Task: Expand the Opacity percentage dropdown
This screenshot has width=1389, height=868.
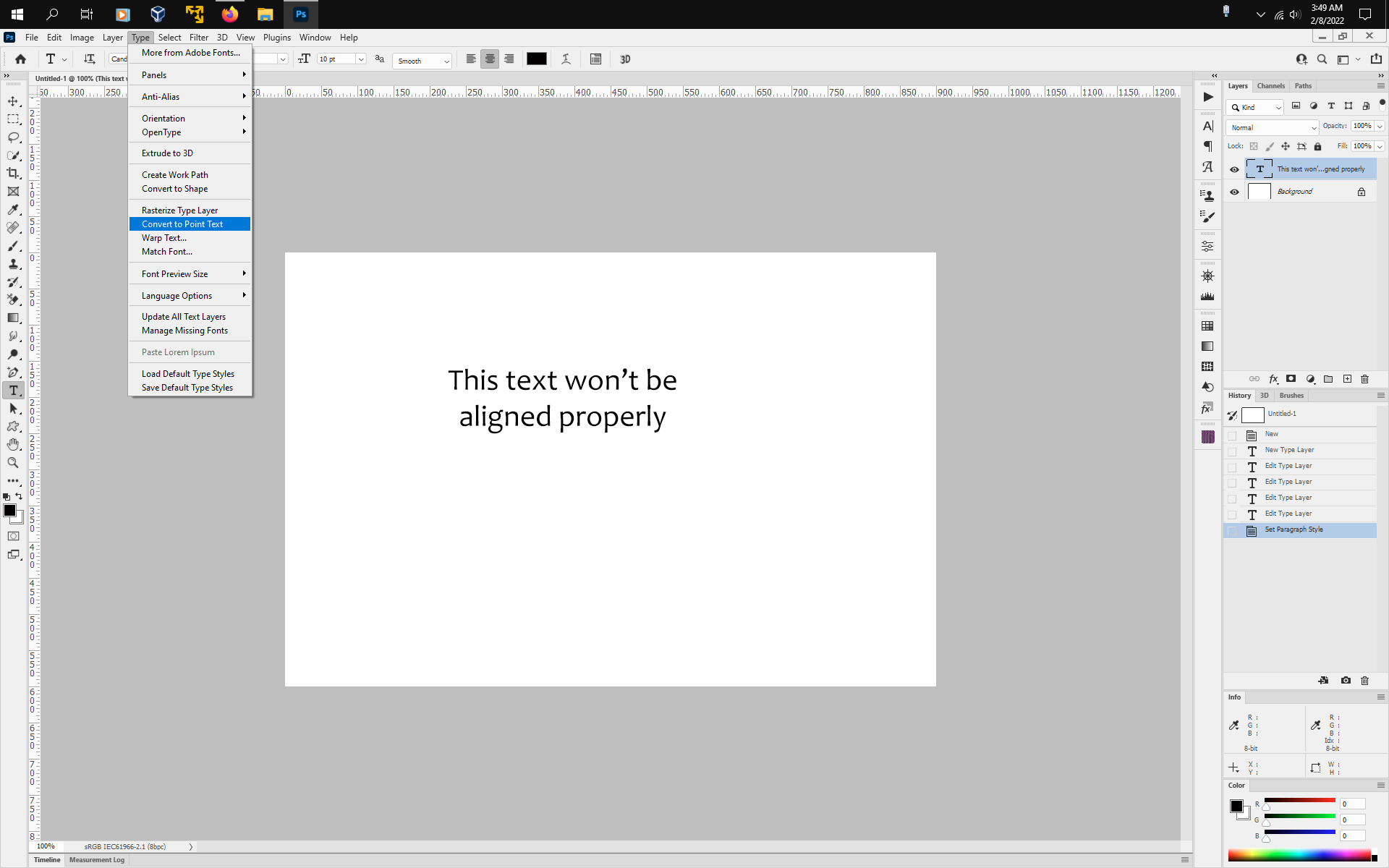Action: point(1378,126)
